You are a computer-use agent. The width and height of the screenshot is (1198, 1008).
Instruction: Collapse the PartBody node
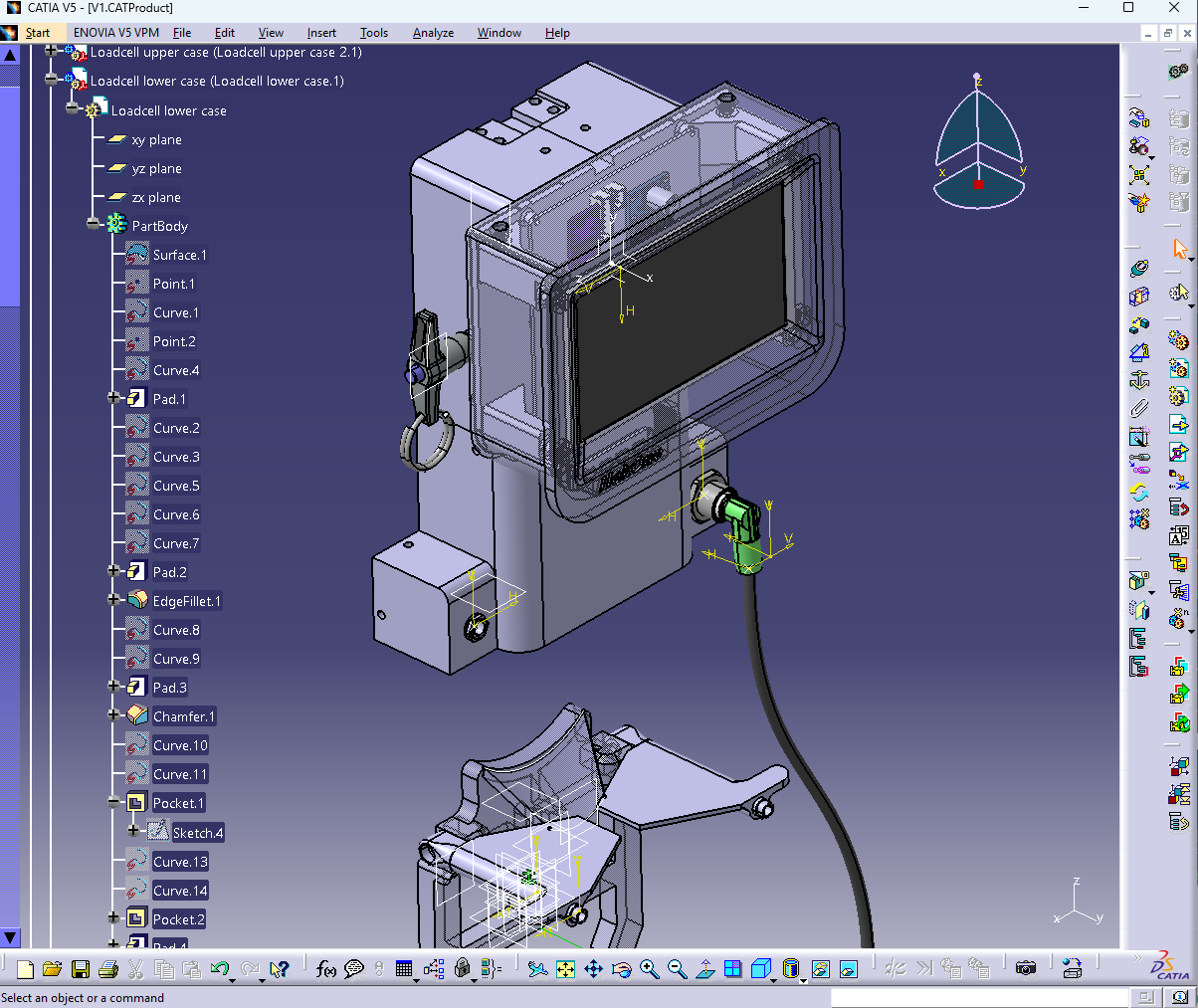pos(92,226)
